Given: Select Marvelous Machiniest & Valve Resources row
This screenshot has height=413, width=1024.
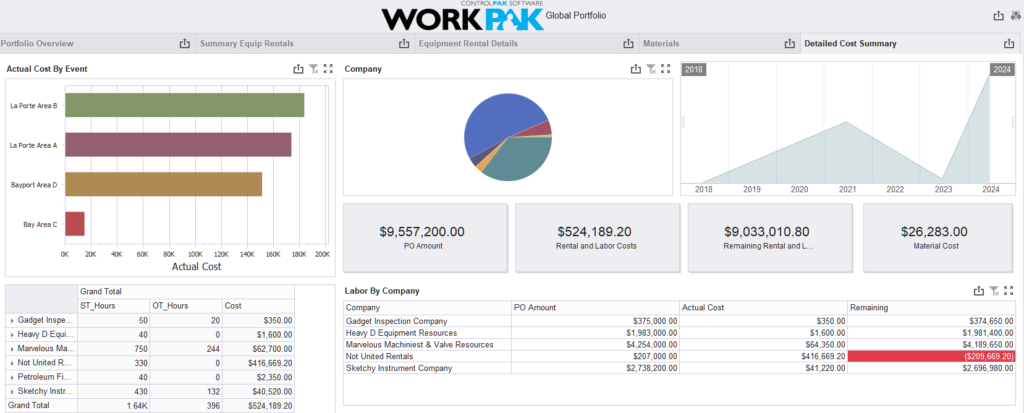Looking at the screenshot, I should click(680, 344).
